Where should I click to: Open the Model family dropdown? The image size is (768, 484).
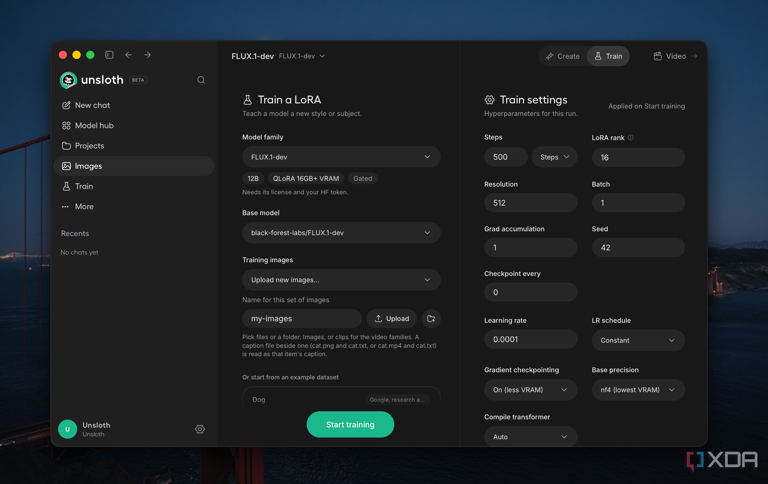(x=341, y=157)
